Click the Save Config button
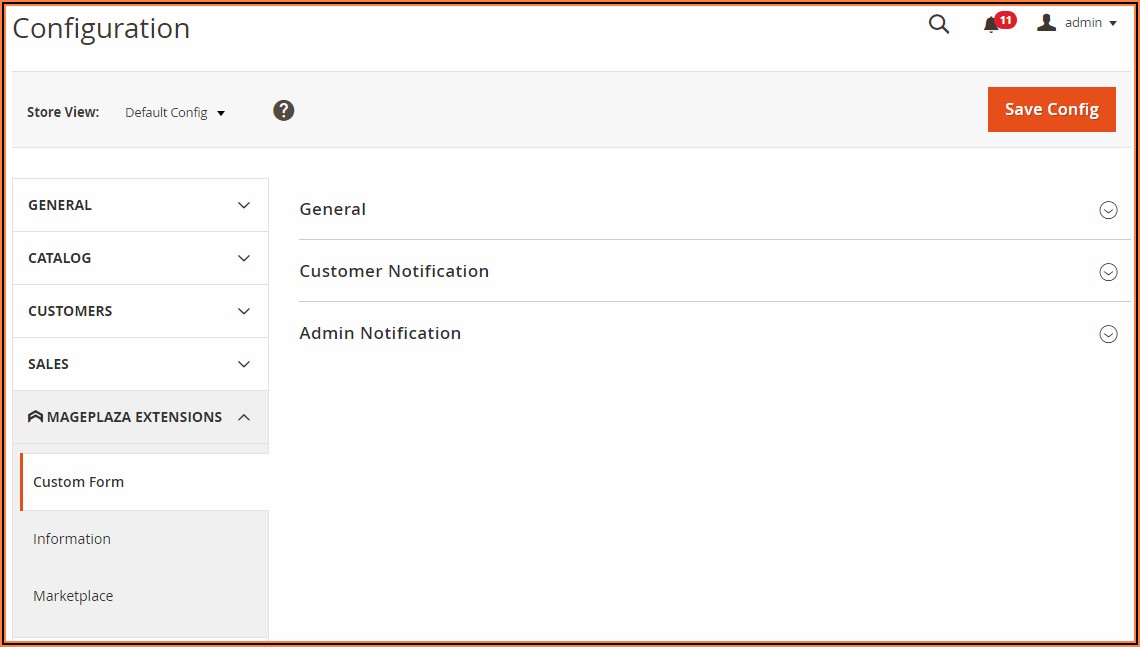Viewport: 1140px width, 647px height. [1051, 109]
